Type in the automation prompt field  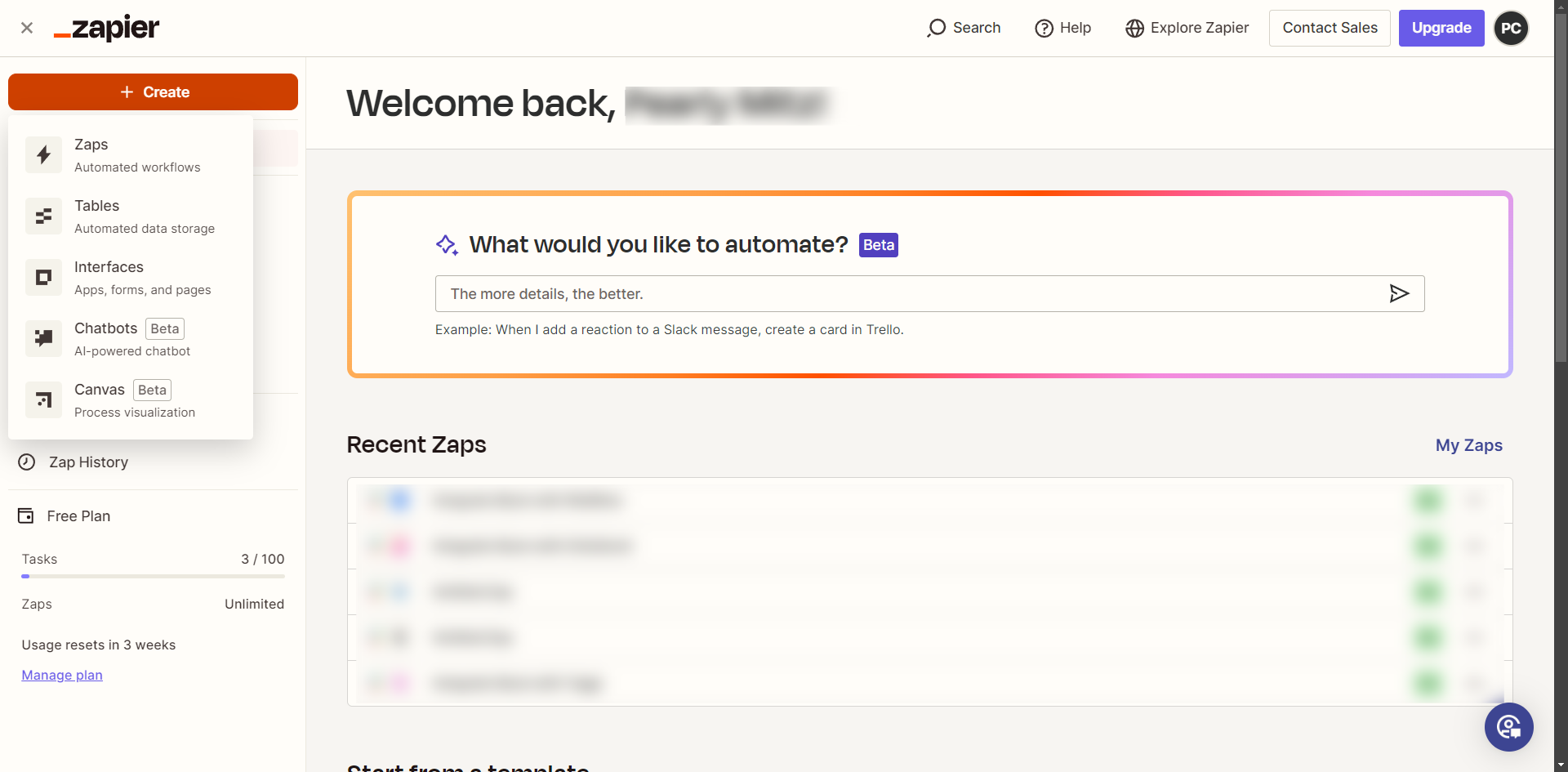click(906, 293)
